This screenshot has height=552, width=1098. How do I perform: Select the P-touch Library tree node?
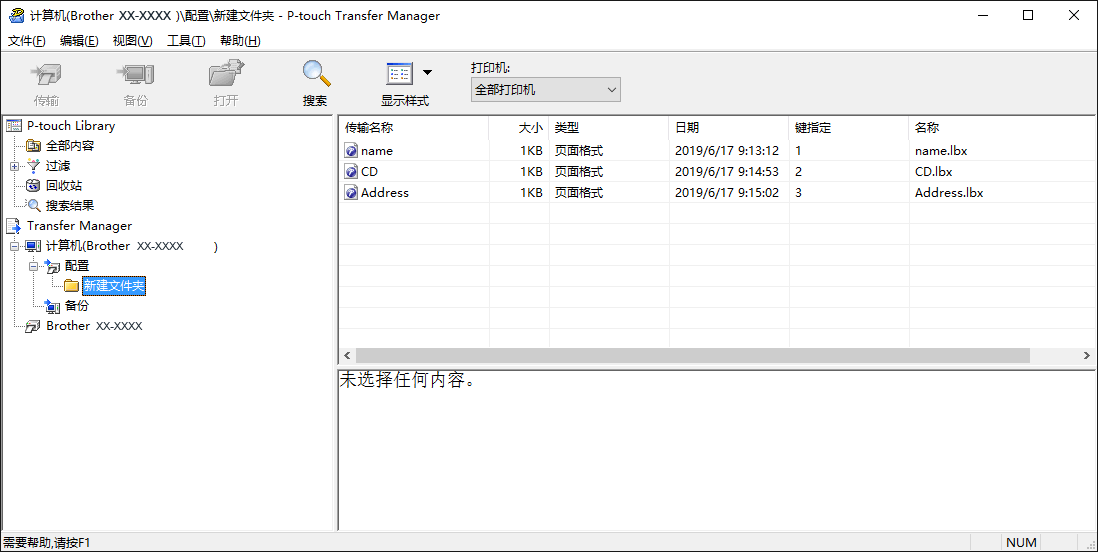(71, 126)
